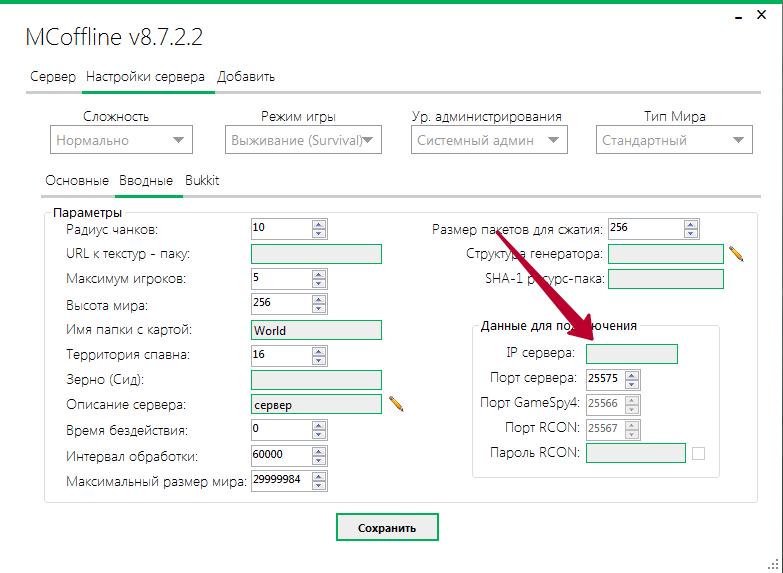Image resolution: width=783 pixels, height=573 pixels.
Task: Increase Территория спавна with up arrow
Action: (x=319, y=351)
